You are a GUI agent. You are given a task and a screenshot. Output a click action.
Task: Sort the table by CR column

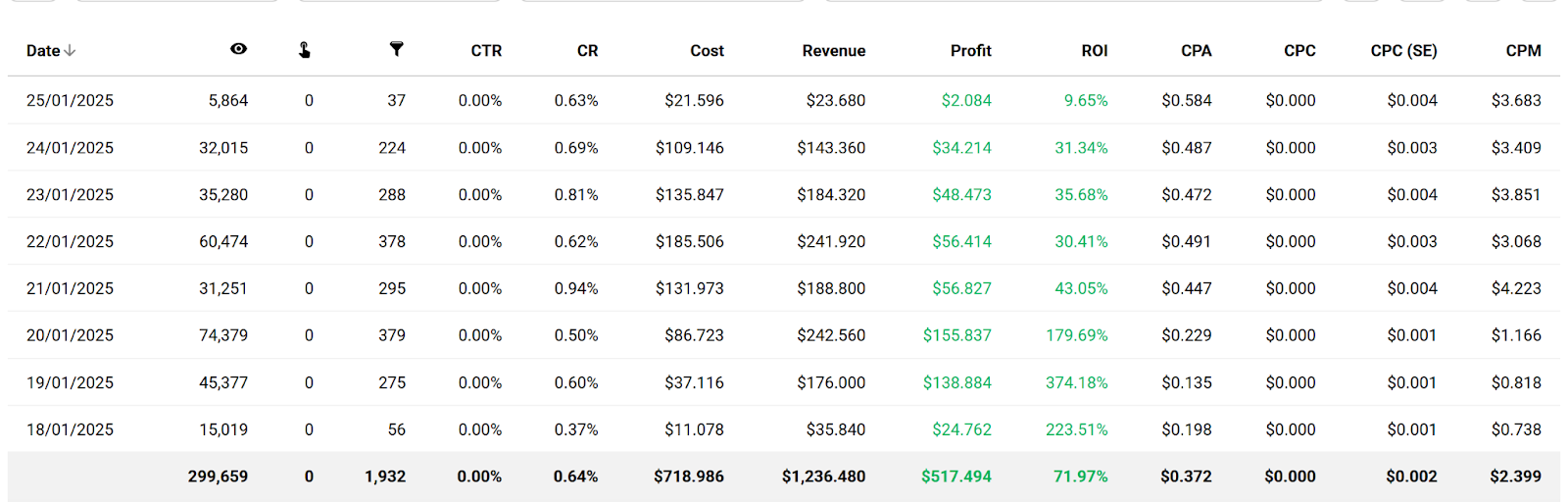(587, 51)
